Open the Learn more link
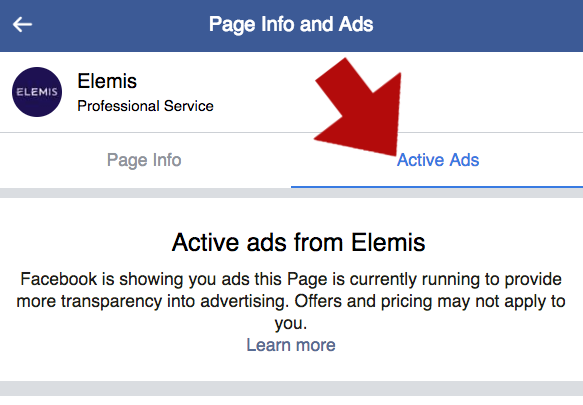 coord(291,345)
